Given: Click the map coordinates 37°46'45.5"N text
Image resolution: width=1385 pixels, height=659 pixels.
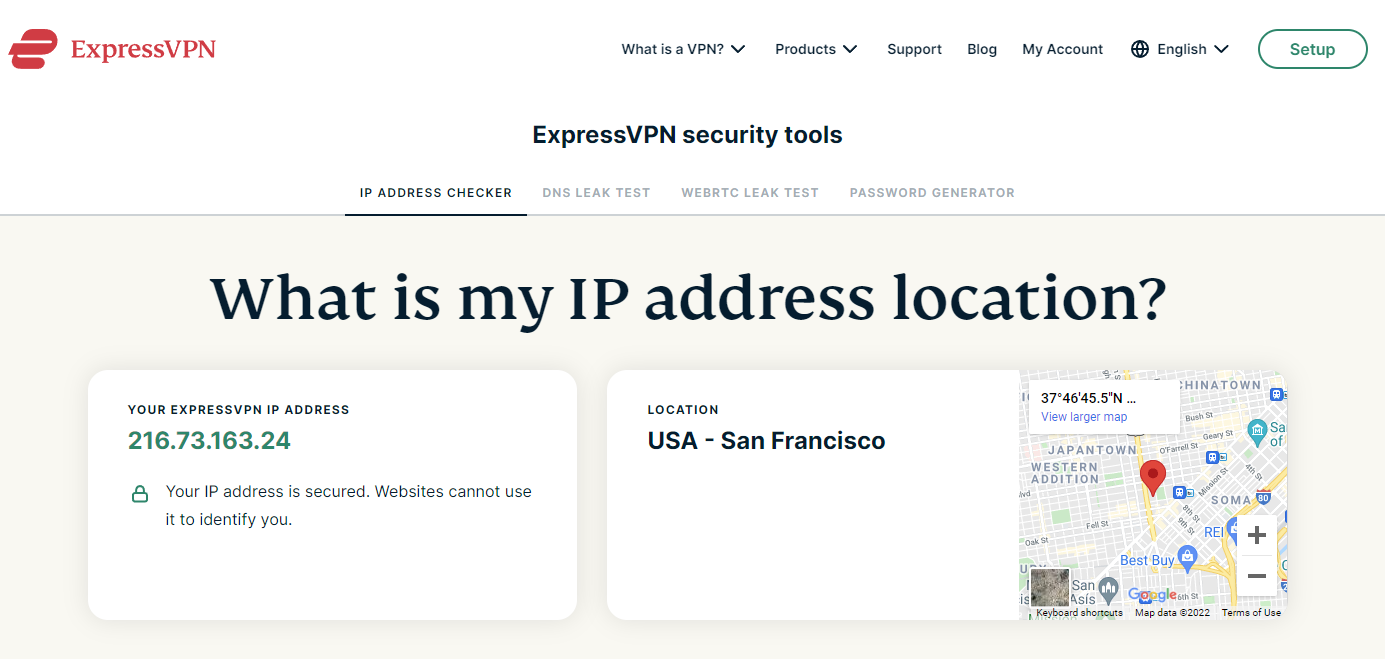Looking at the screenshot, I should pos(1088,398).
